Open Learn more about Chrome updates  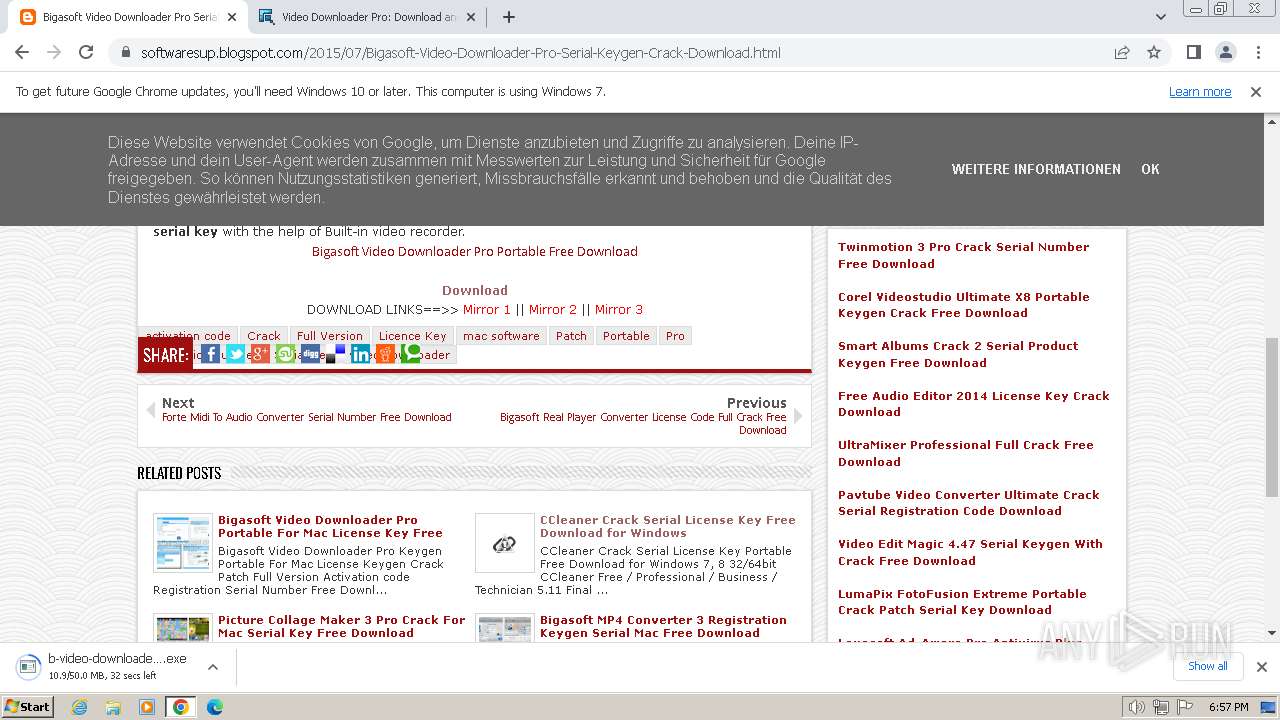point(1200,91)
